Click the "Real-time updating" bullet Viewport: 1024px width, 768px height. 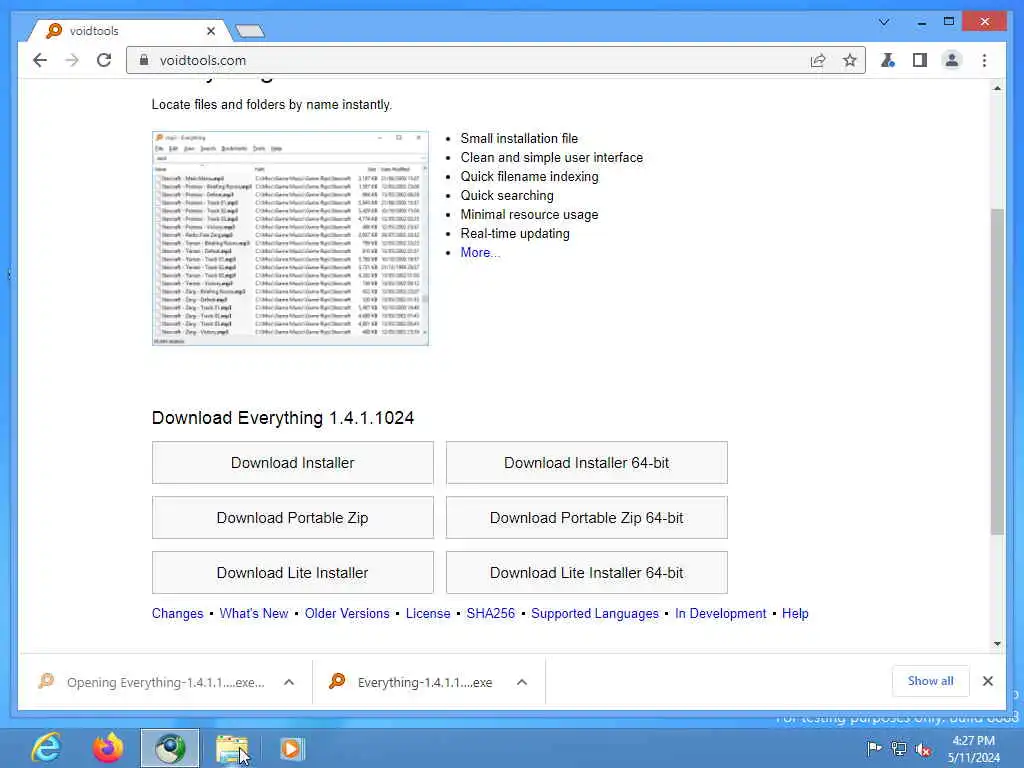(515, 234)
